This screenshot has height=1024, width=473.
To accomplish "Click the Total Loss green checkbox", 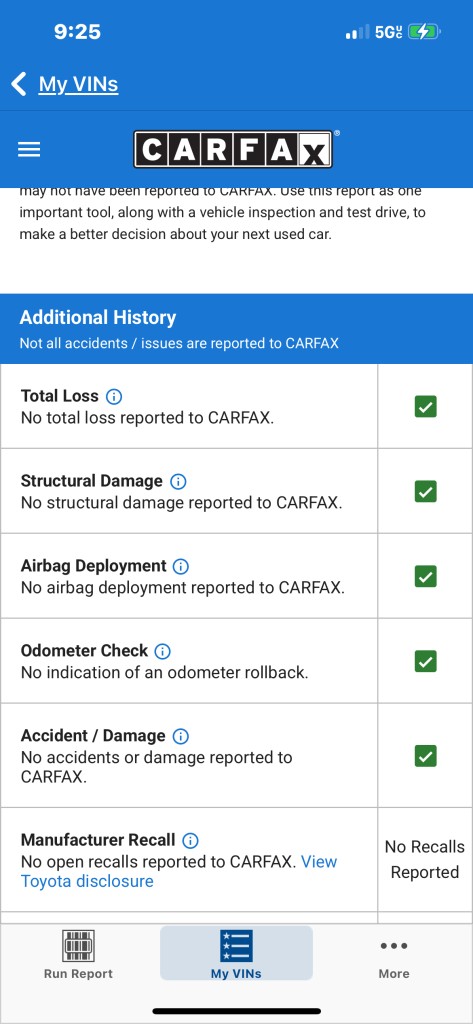I will point(425,407).
